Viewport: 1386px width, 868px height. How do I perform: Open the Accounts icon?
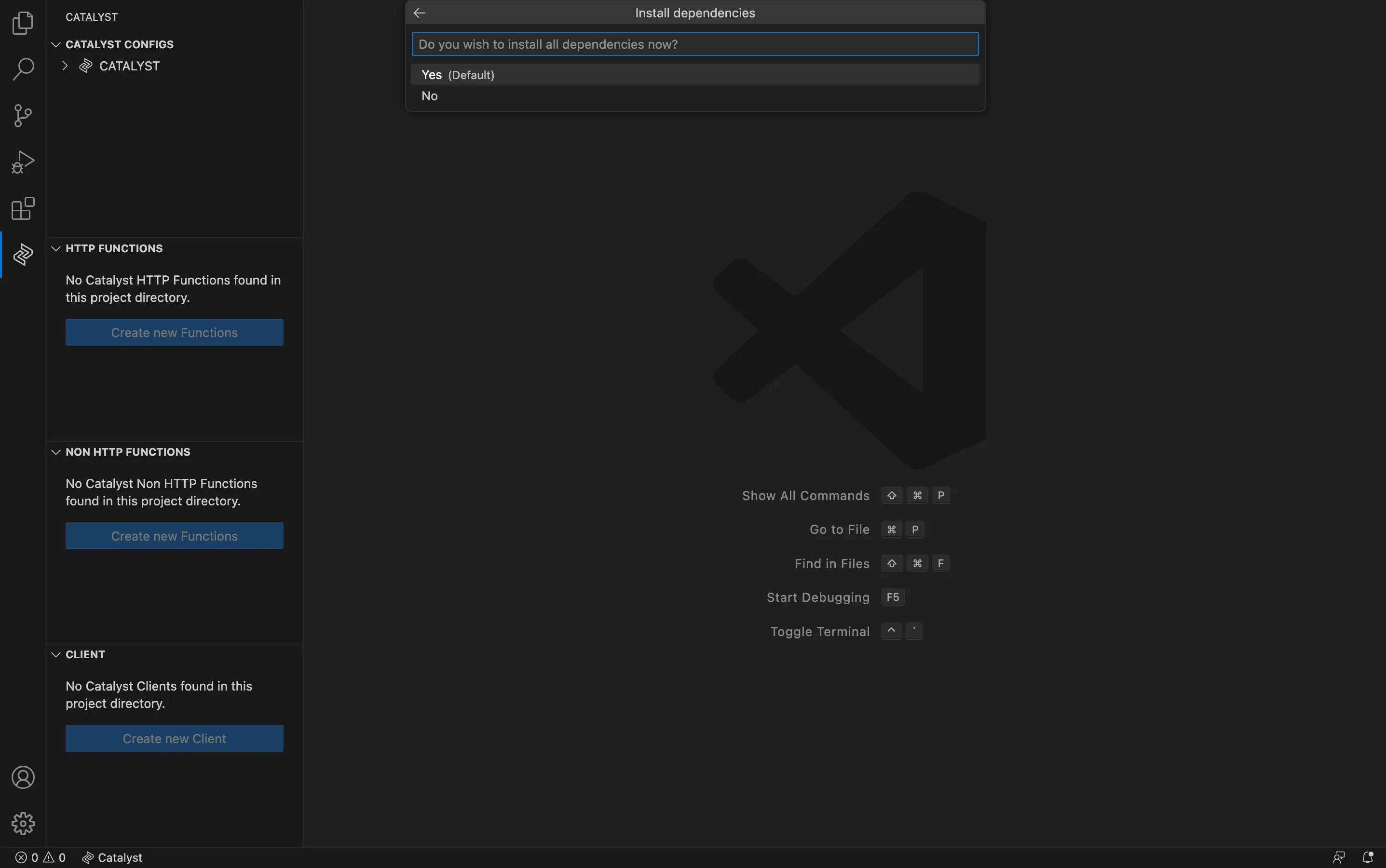click(23, 777)
